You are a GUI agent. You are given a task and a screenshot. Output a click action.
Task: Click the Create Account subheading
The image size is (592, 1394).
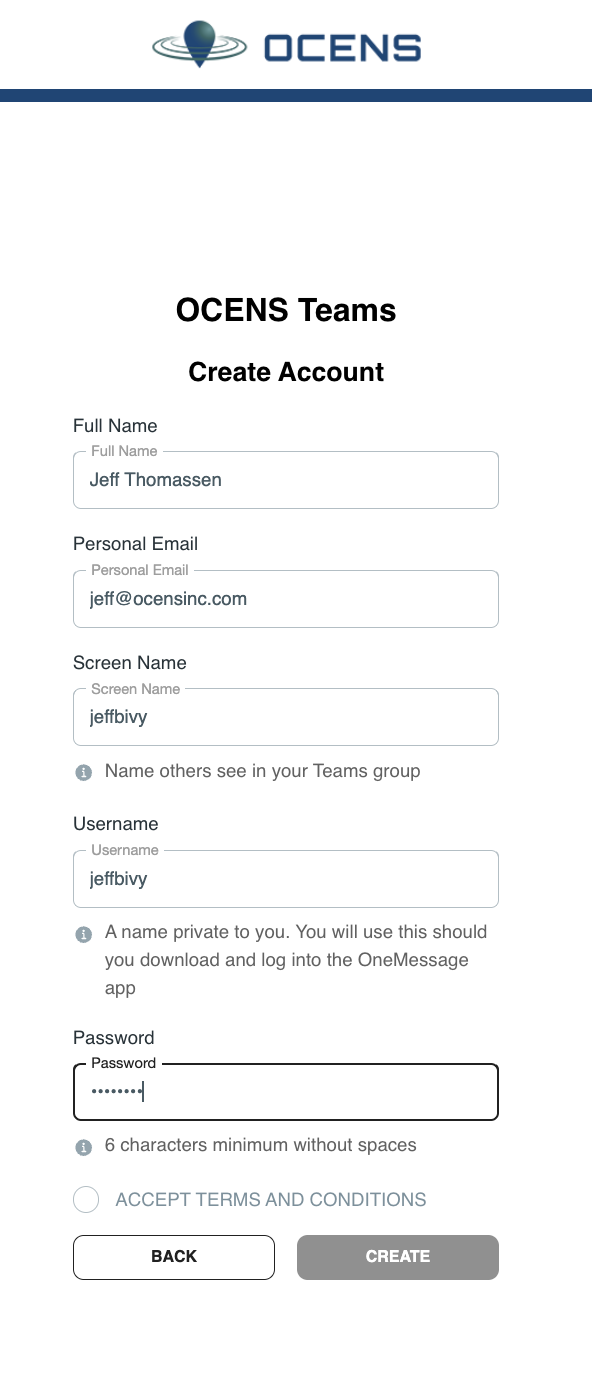[286, 372]
